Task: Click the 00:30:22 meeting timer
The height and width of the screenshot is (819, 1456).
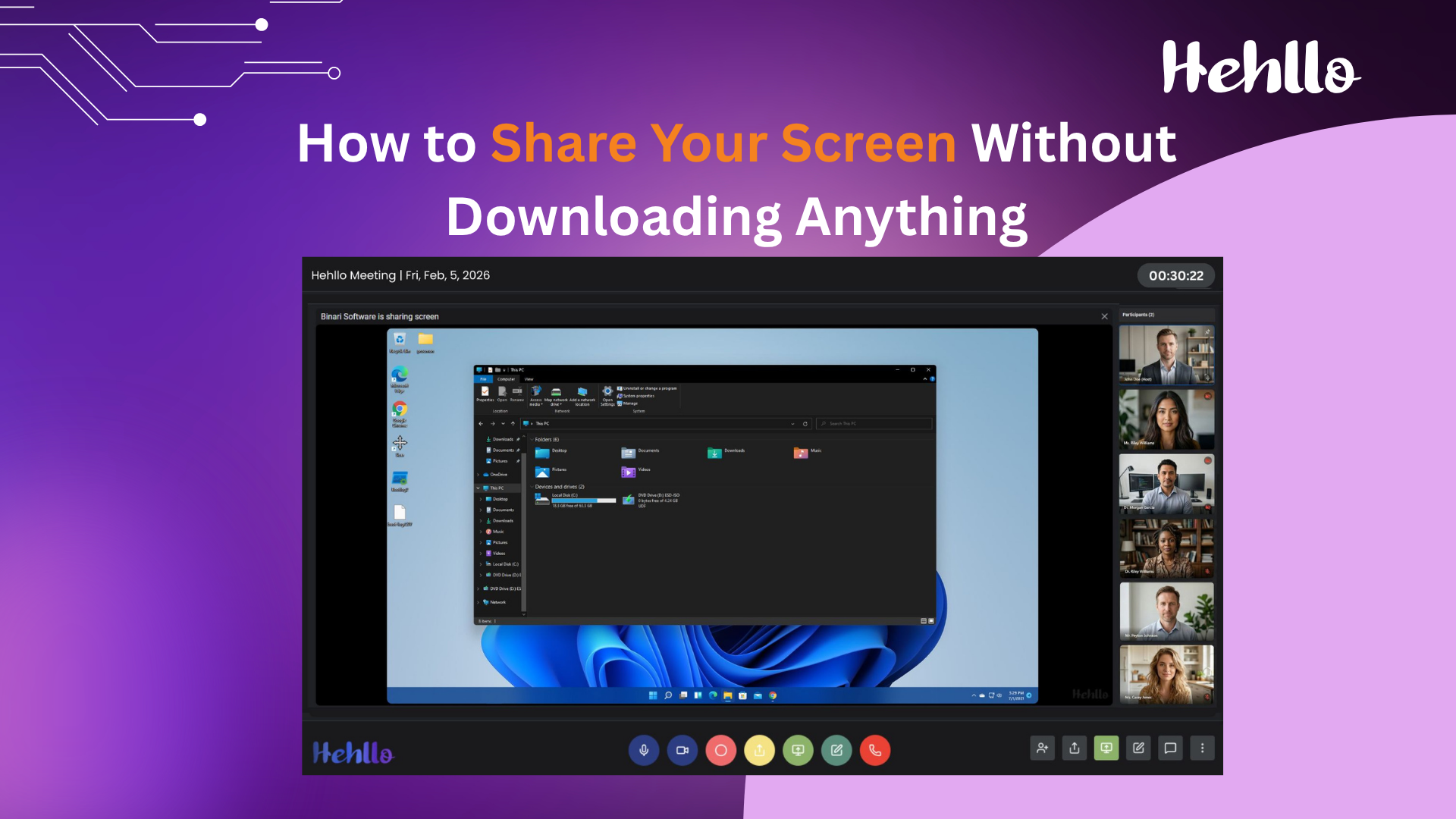Action: tap(1175, 275)
